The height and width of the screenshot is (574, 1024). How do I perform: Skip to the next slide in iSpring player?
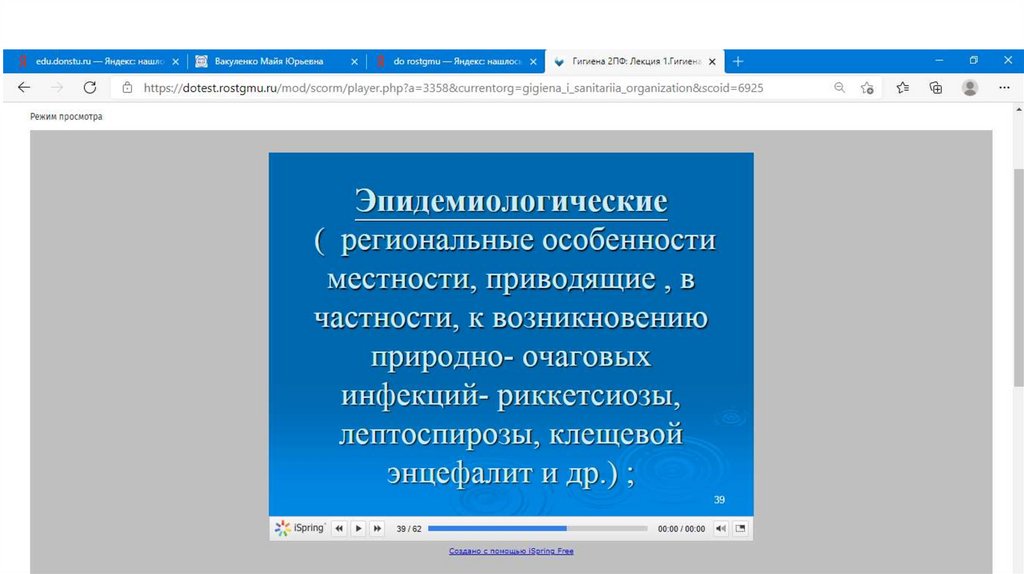[377, 528]
